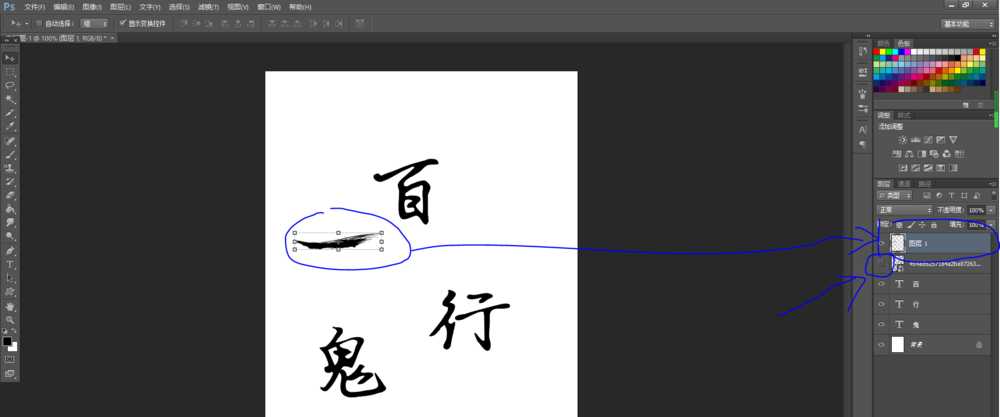1000x417 pixels.
Task: Pick the yellow swatch next to red
Action: (883, 52)
